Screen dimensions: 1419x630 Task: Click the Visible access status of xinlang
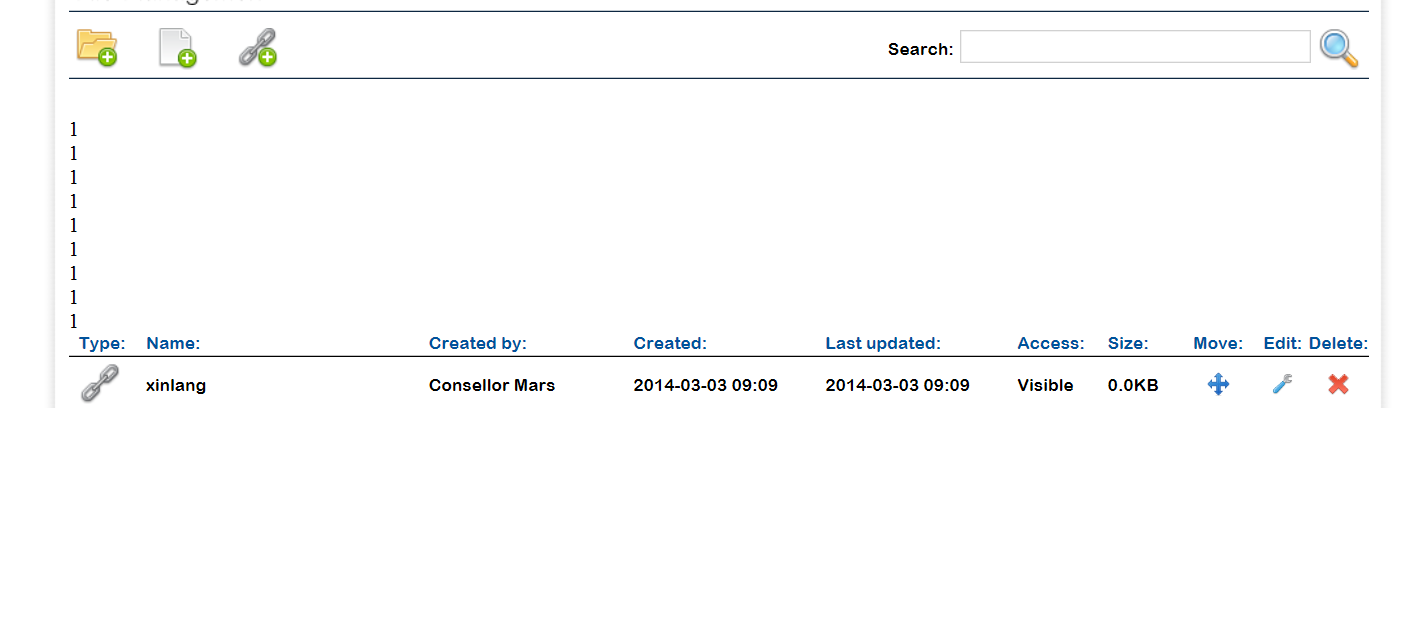tap(1045, 385)
